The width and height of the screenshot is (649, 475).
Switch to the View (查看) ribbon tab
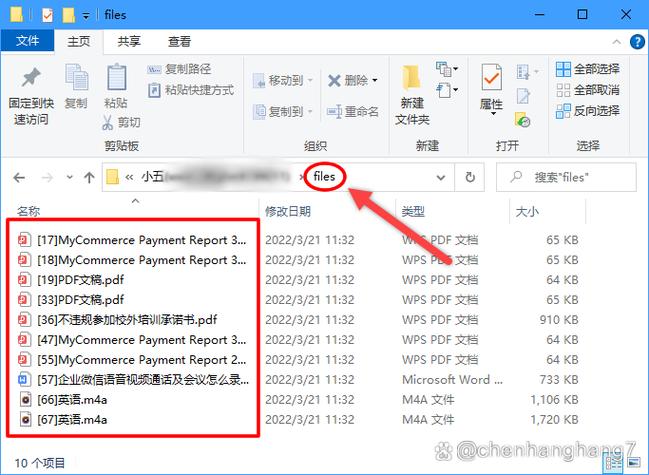pyautogui.click(x=179, y=41)
